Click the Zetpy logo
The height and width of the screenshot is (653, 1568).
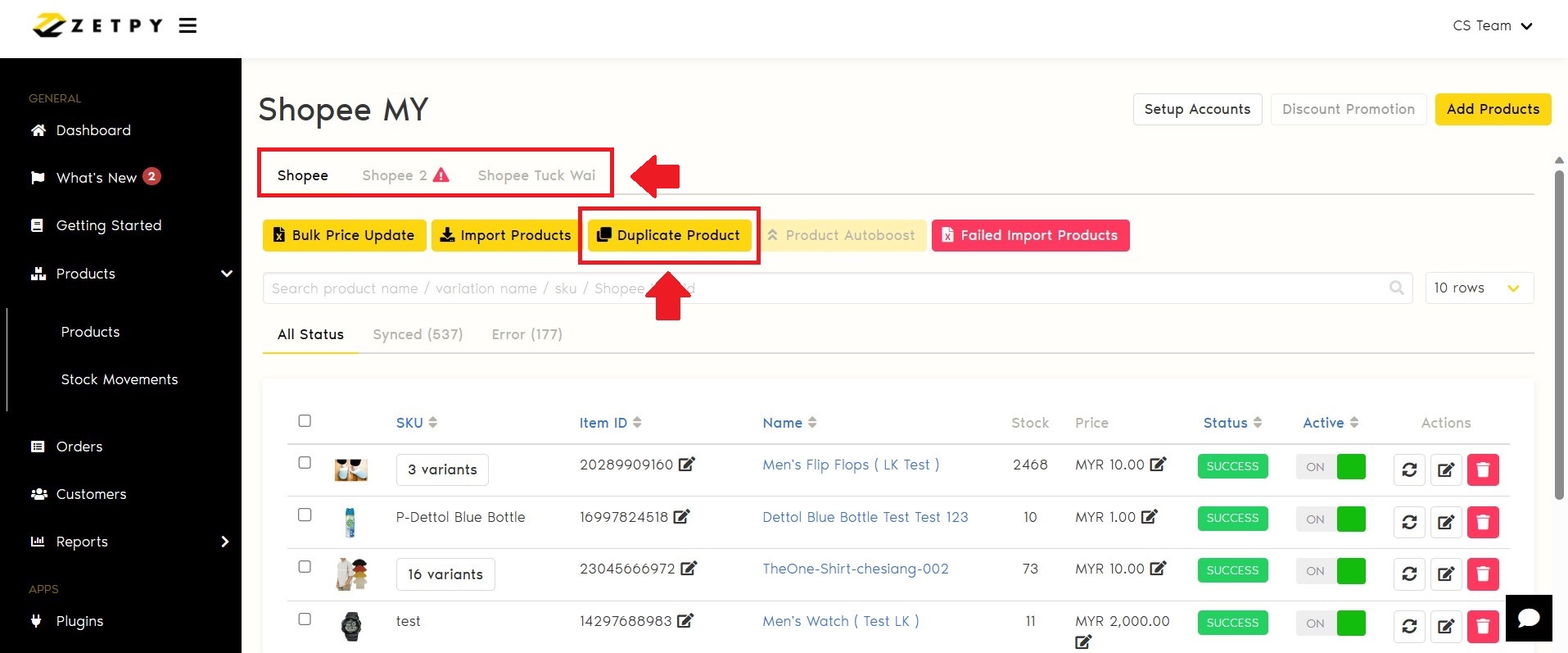coord(97,25)
